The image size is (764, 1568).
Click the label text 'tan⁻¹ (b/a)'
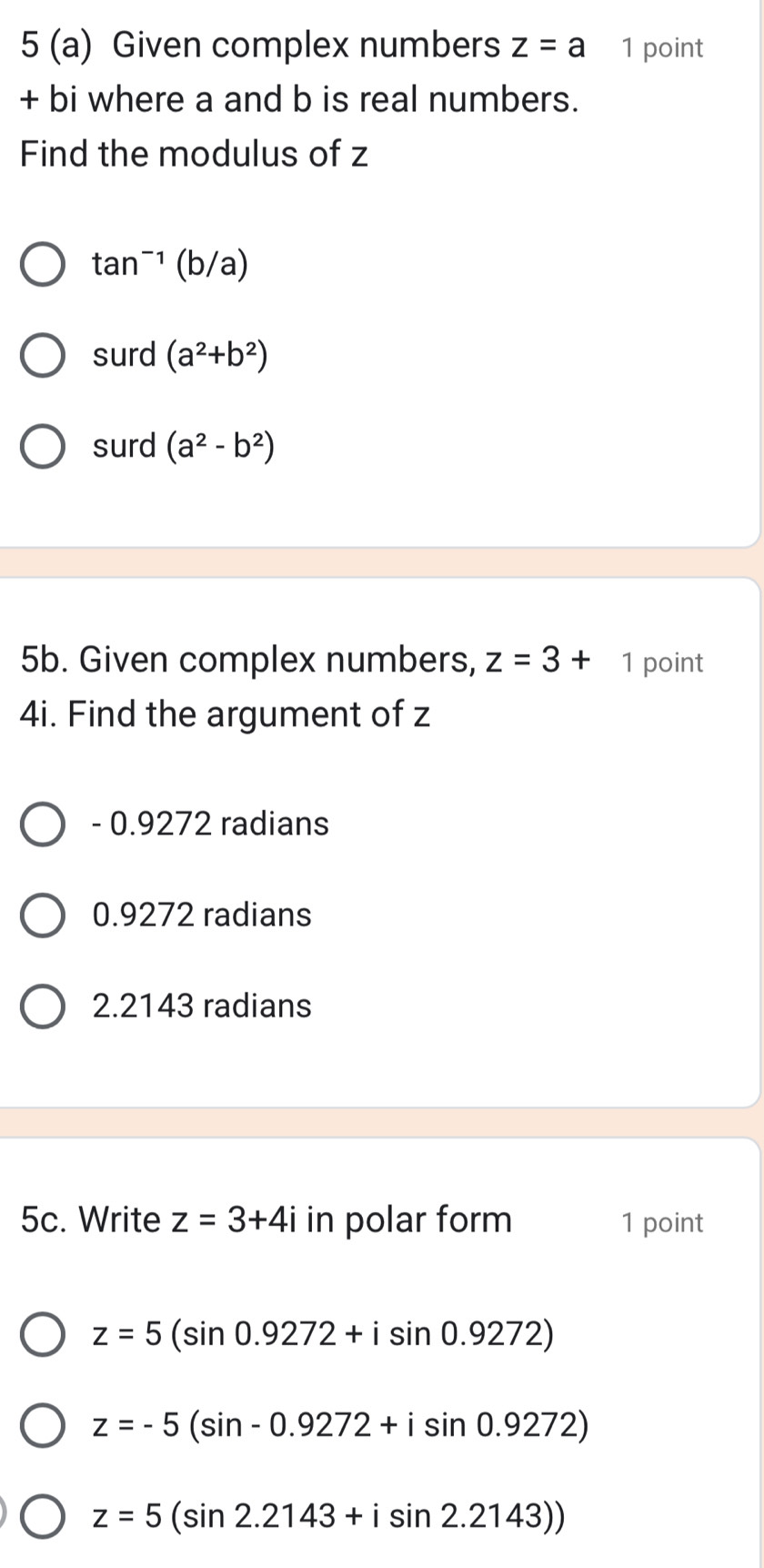(170, 265)
